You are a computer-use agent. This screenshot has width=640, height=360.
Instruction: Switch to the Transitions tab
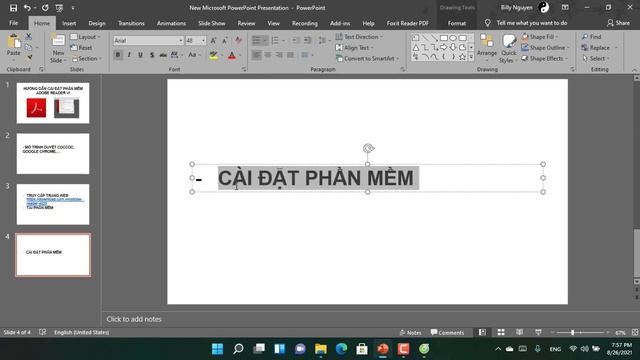131,23
